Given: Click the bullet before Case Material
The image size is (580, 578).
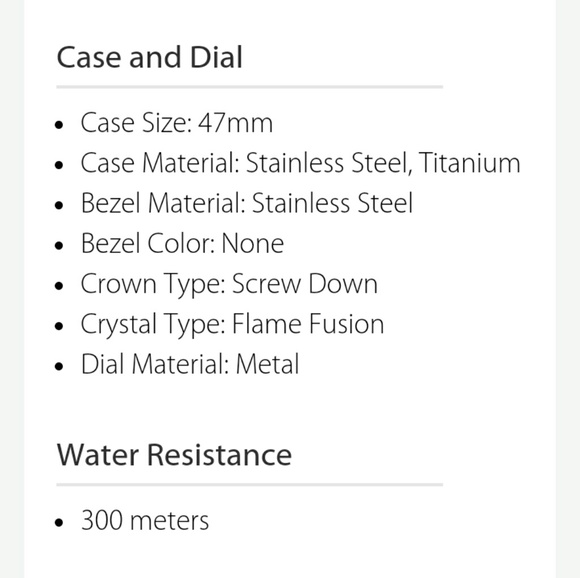Looking at the screenshot, I should pos(59,165).
